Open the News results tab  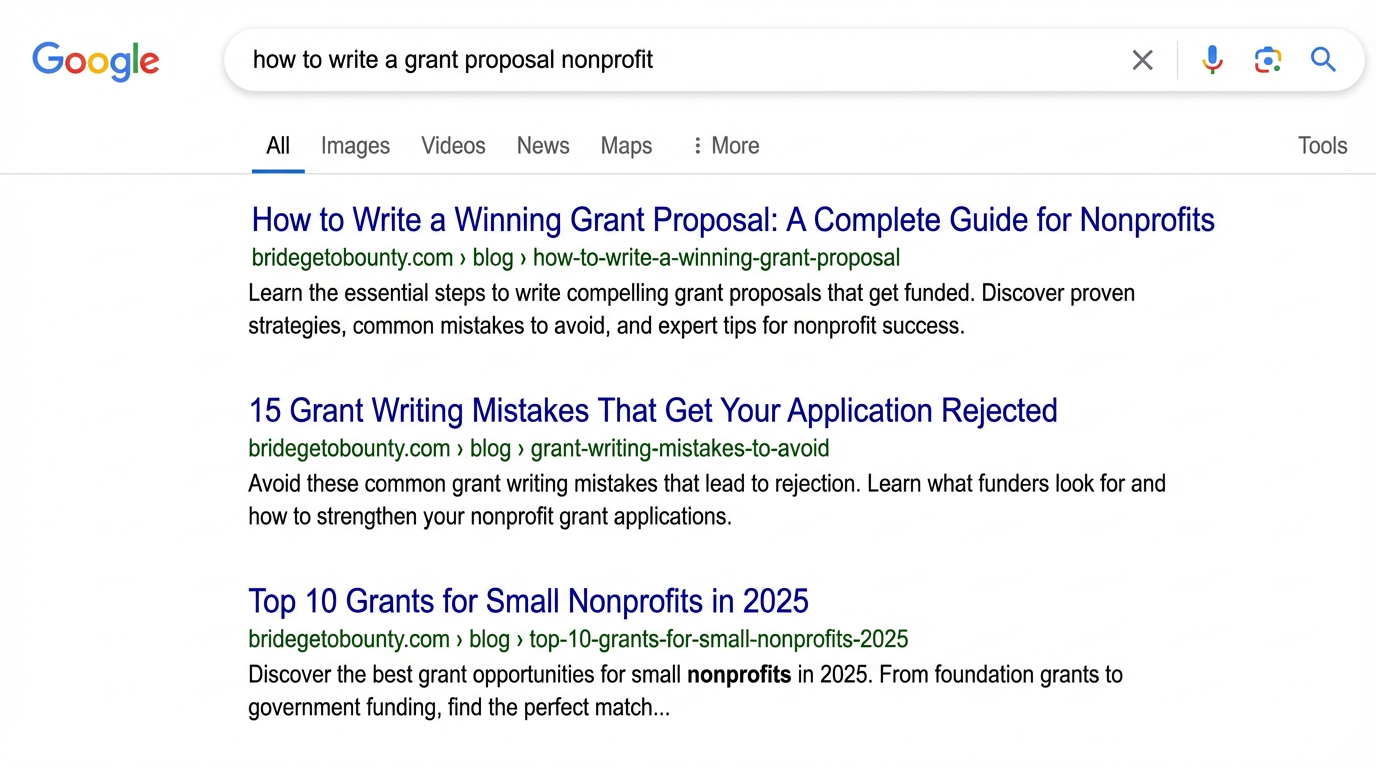coord(543,145)
